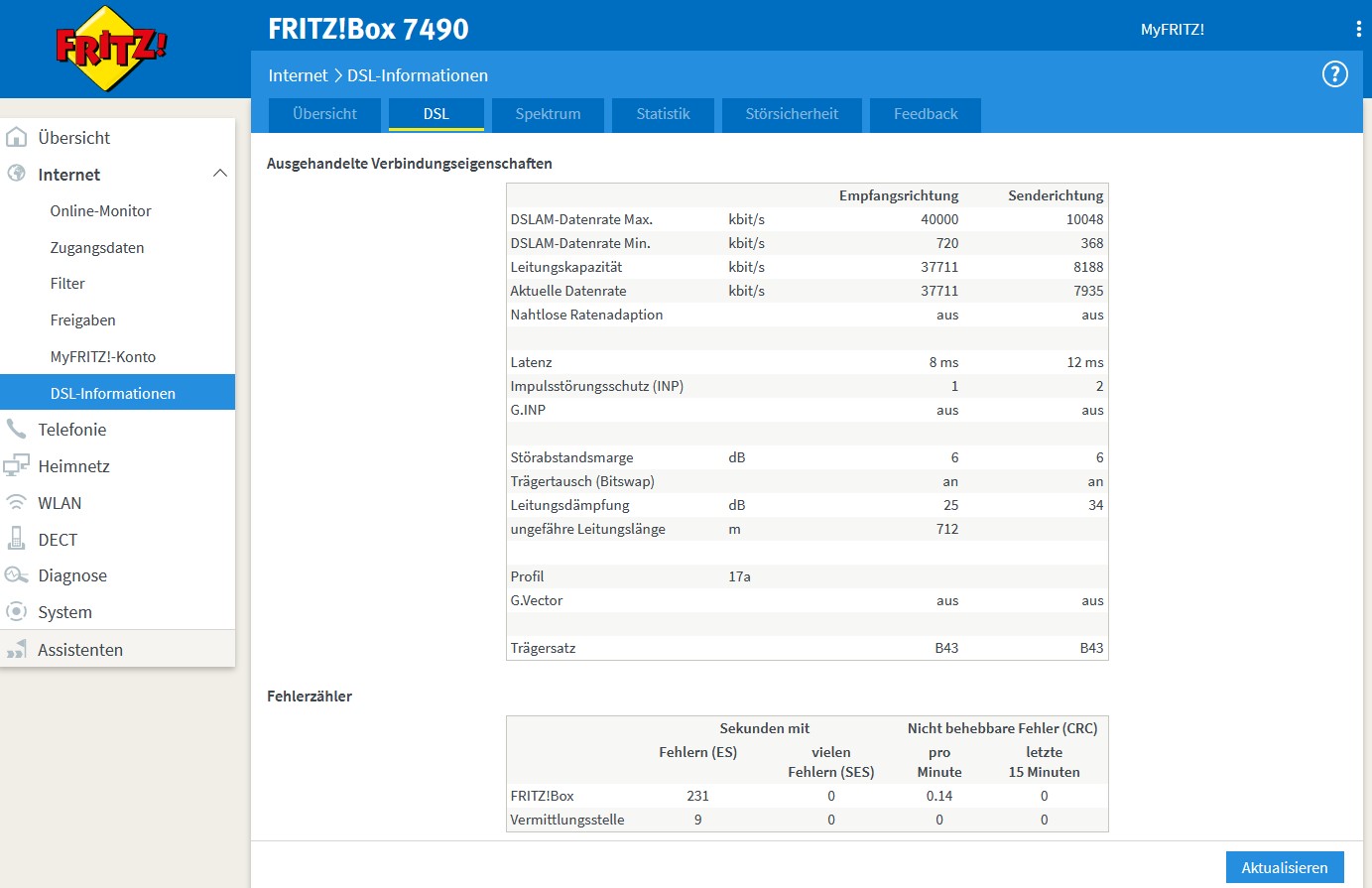The width and height of the screenshot is (1372, 888).
Task: Click the Empfangsrichtung column header
Action: click(x=899, y=195)
